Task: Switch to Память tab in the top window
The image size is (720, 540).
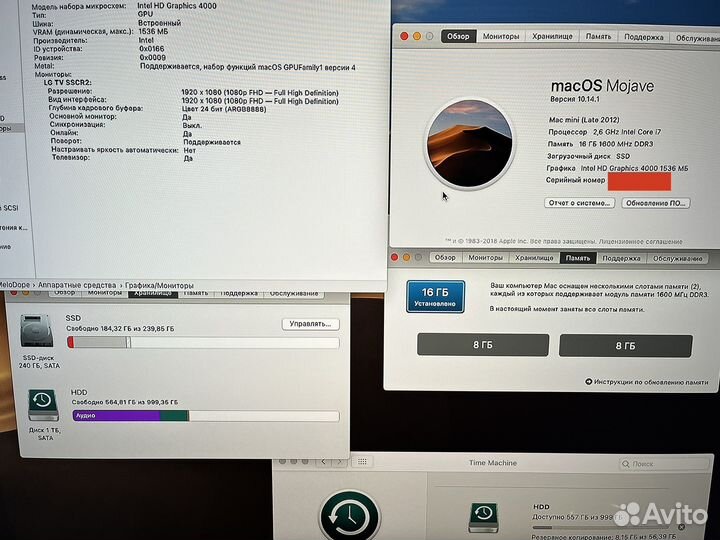Action: [598, 37]
